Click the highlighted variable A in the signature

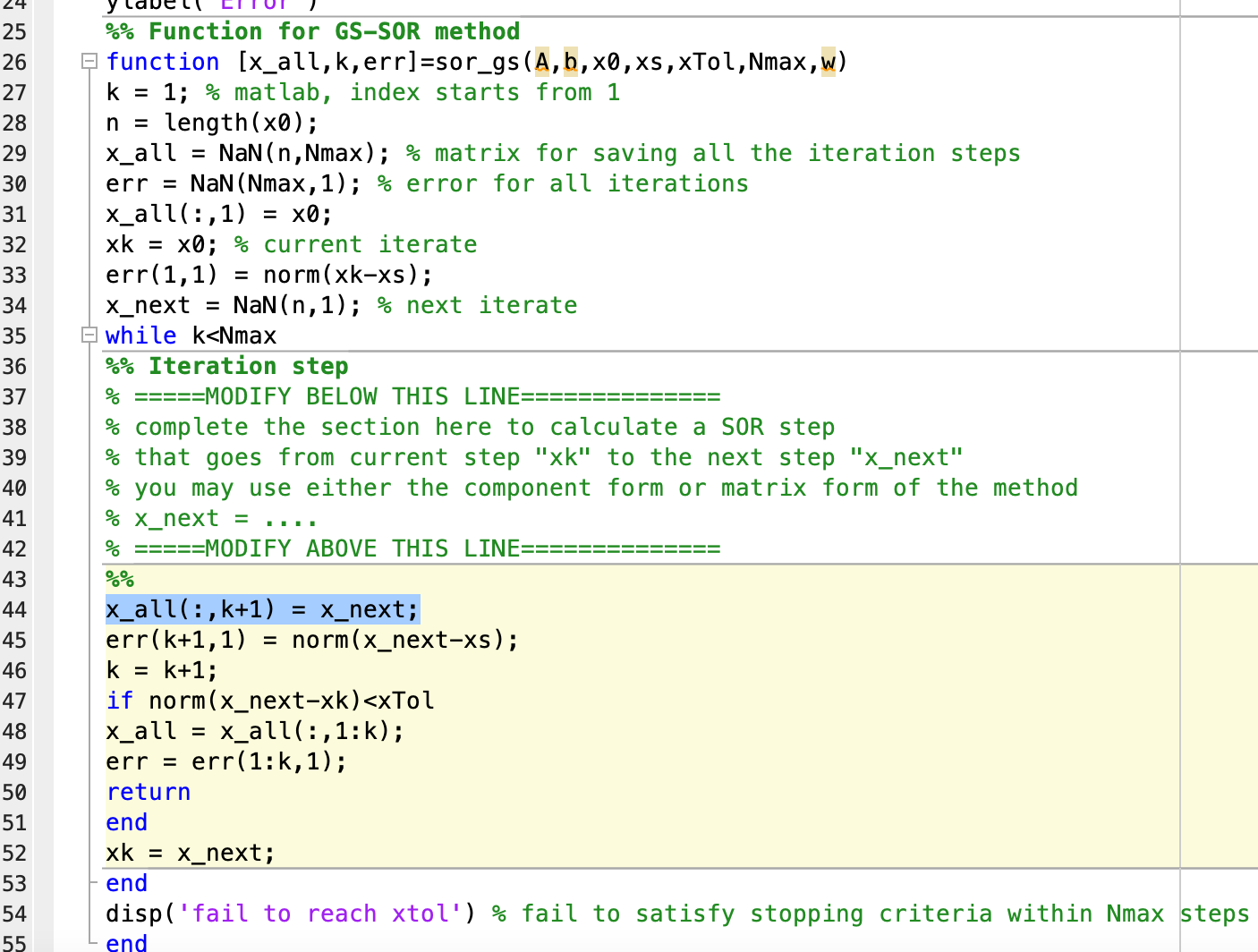point(541,63)
